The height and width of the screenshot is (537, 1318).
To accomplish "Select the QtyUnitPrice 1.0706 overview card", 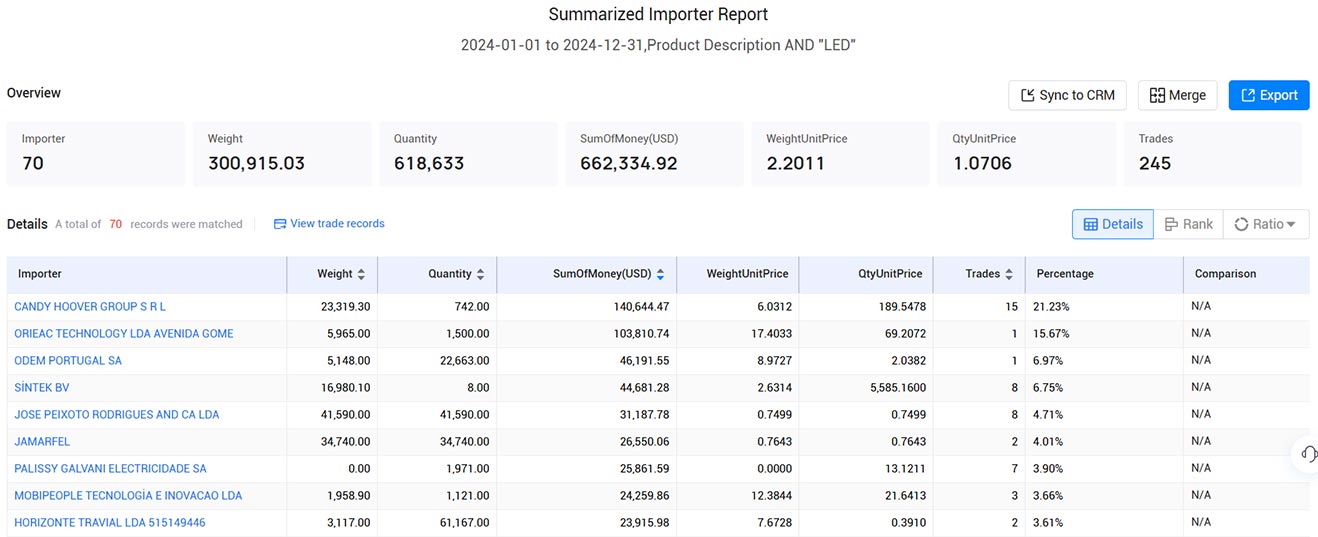I will 1027,154.
